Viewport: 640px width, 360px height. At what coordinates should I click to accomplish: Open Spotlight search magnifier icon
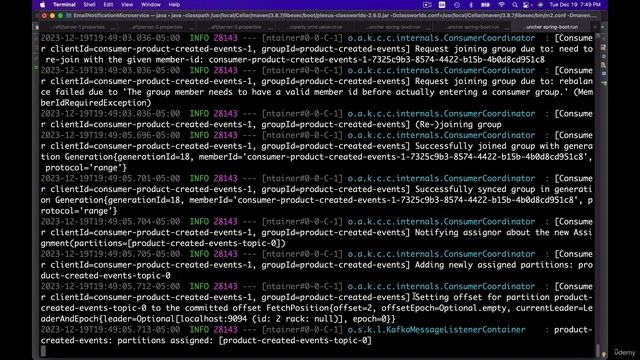pyautogui.click(x=515, y=5)
